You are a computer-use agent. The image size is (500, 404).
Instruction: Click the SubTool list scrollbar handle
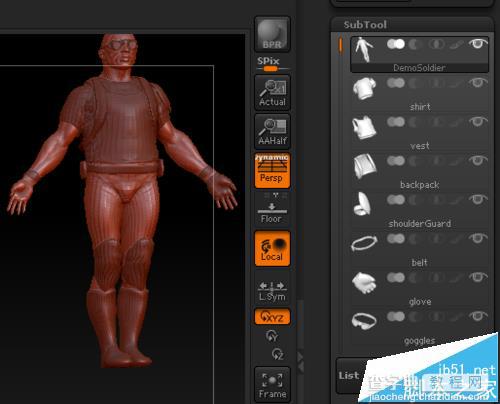340,45
